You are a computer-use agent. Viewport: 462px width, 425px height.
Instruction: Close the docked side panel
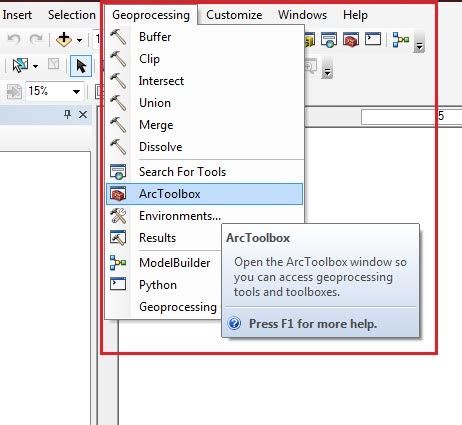(83, 115)
